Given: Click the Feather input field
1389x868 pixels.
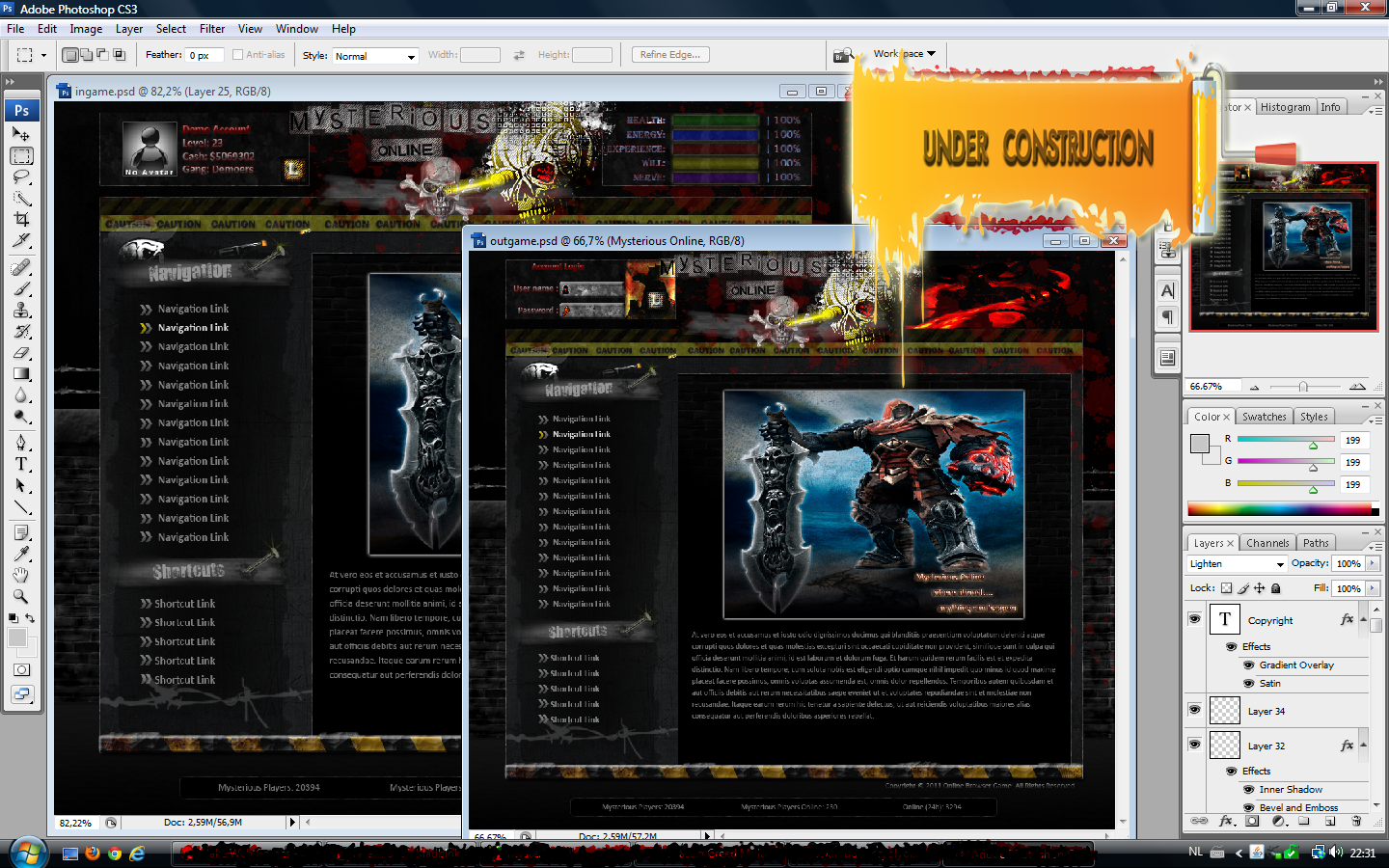Looking at the screenshot, I should click(x=205, y=56).
